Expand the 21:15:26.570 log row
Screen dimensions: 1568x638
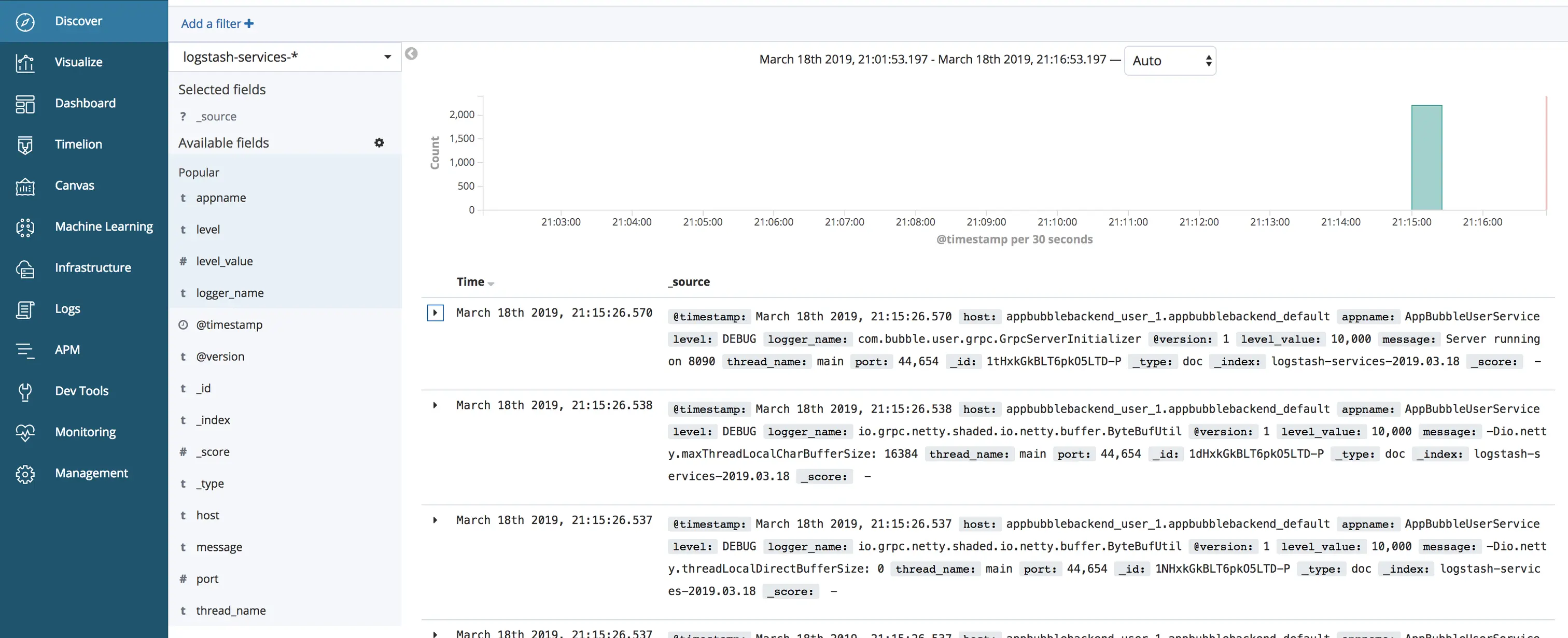tap(435, 313)
